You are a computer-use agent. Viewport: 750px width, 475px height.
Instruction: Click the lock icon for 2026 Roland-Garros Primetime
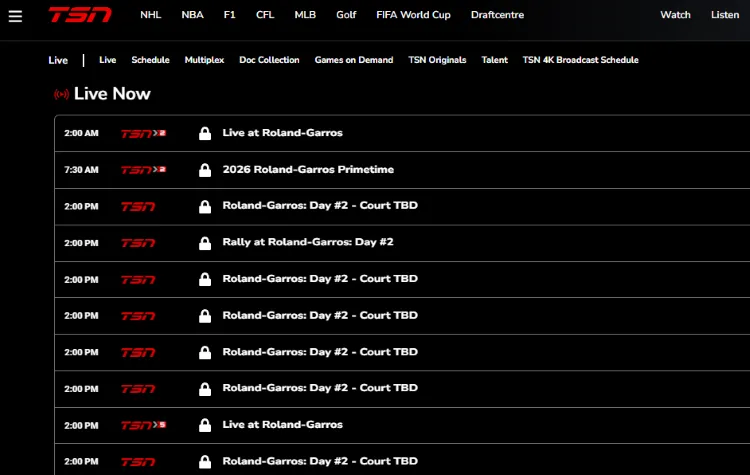[205, 170]
